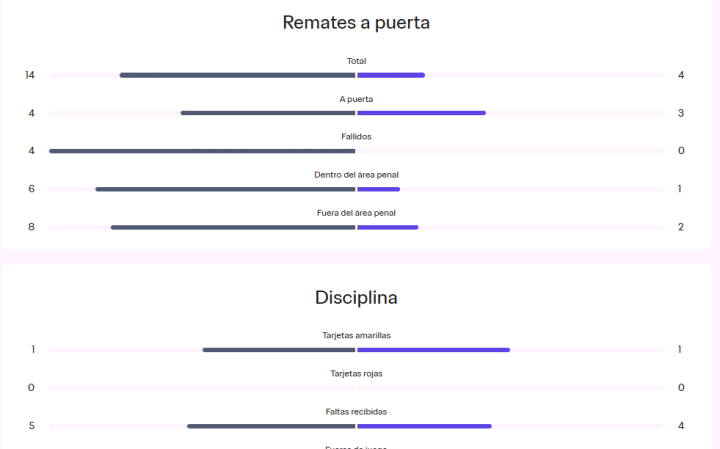Viewport: 720px width, 449px height.
Task: Select the Total stat label
Action: point(356,61)
